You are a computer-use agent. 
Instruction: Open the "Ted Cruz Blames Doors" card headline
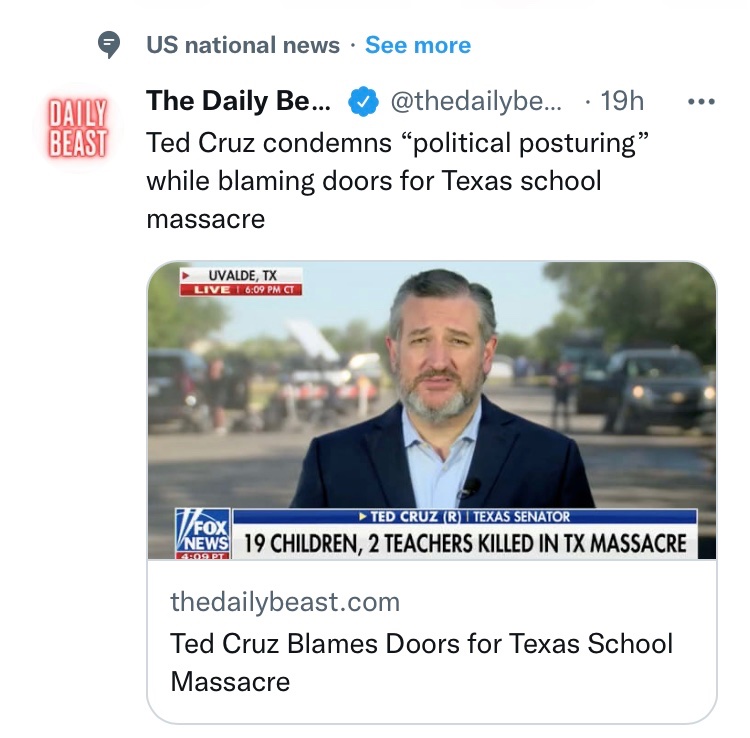[421, 662]
